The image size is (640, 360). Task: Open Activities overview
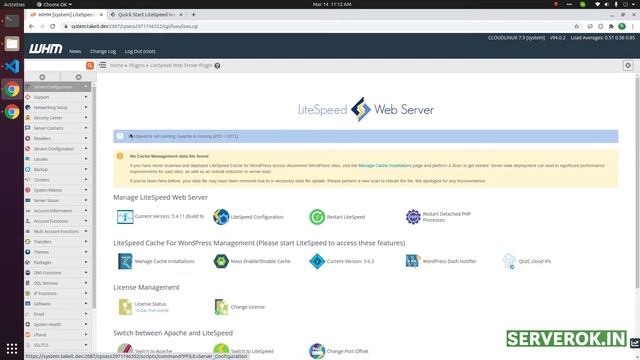[x=14, y=4]
